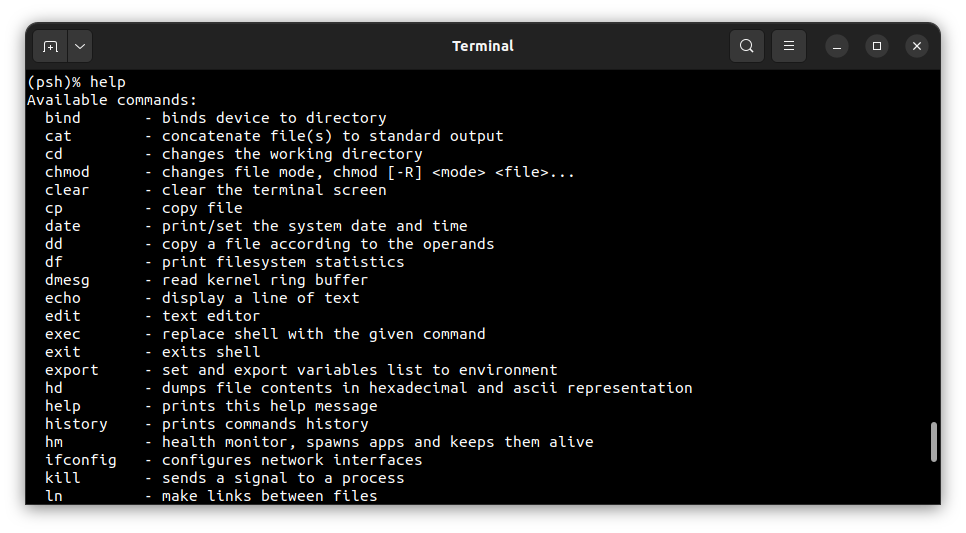
Task: Click the Terminal title text
Action: tap(482, 46)
